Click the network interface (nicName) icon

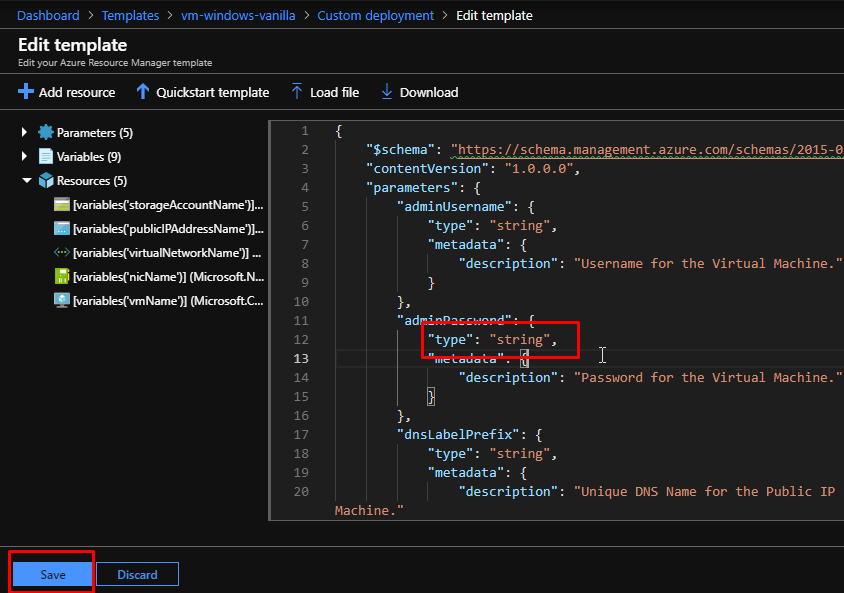coord(62,276)
